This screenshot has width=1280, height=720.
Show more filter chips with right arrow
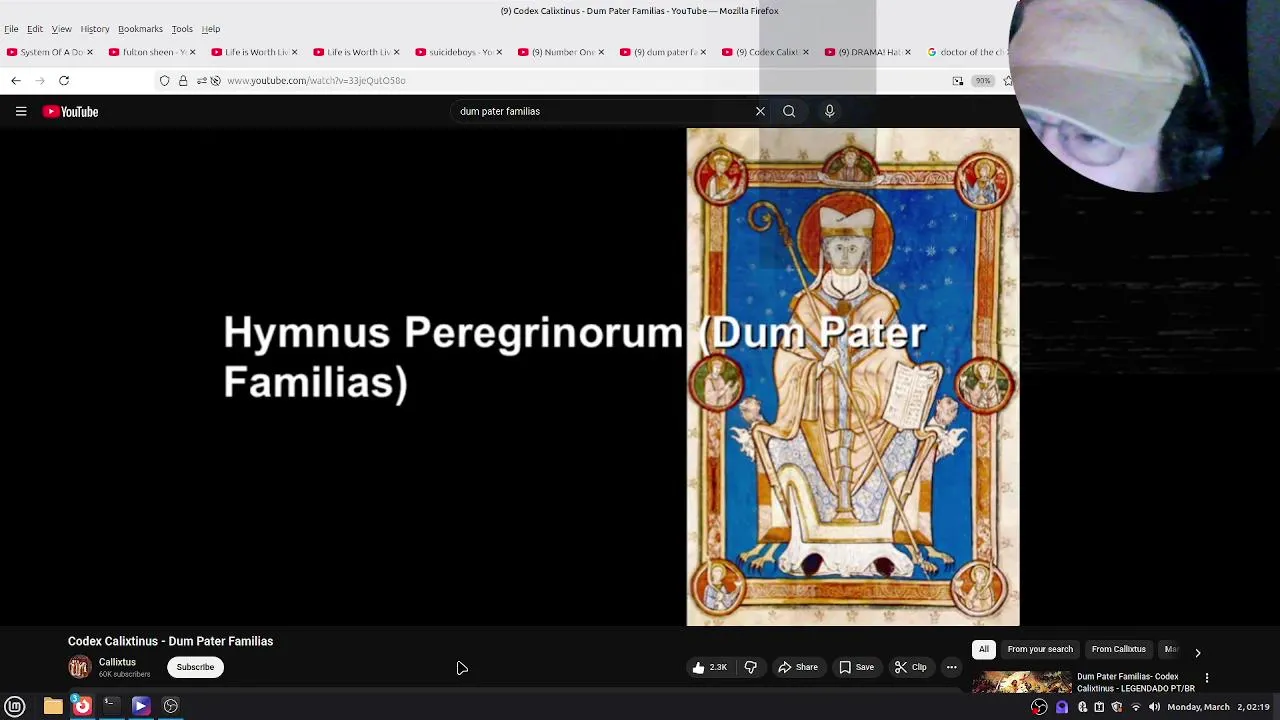pos(1197,652)
